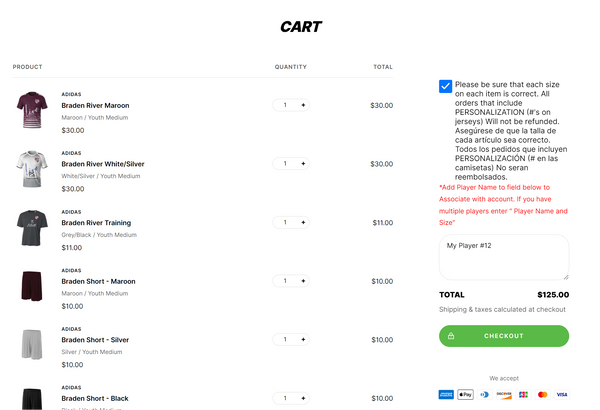Viewport: 600px width, 410px height.
Task: Click the Apple Pay payment icon
Action: click(465, 395)
